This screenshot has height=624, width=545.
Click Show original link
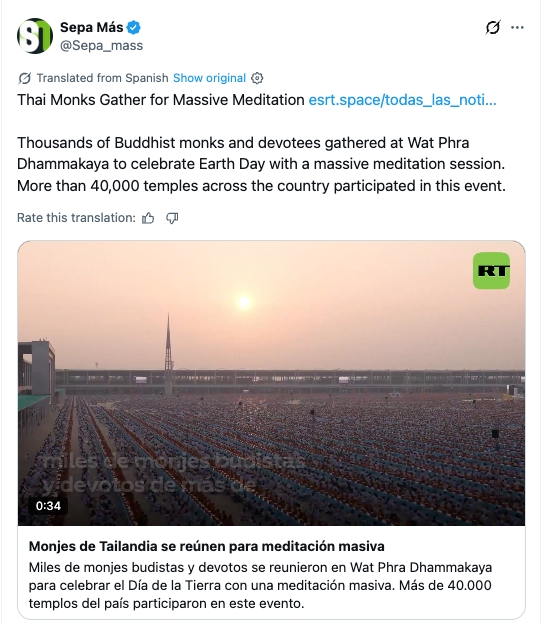click(209, 78)
